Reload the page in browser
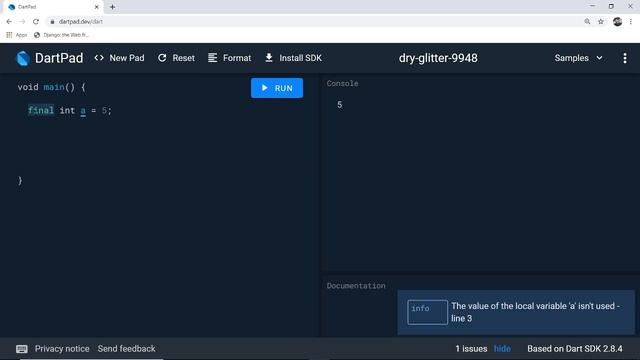Image resolution: width=640 pixels, height=360 pixels. click(36, 22)
